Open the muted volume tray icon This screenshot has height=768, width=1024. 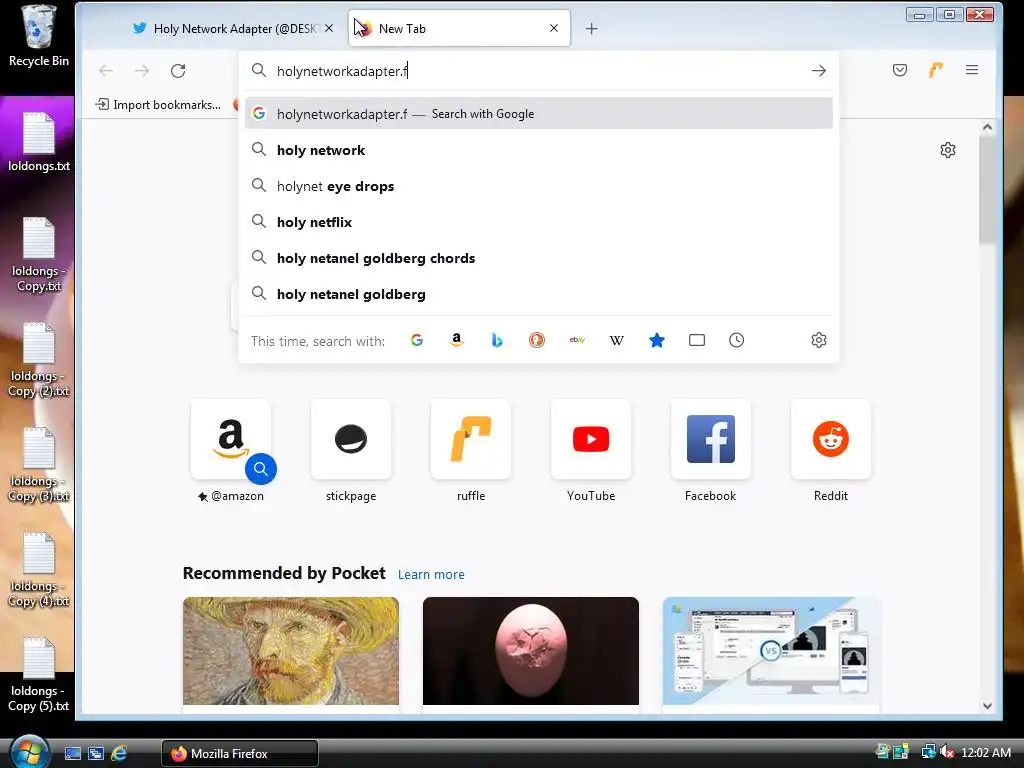pyautogui.click(x=947, y=753)
